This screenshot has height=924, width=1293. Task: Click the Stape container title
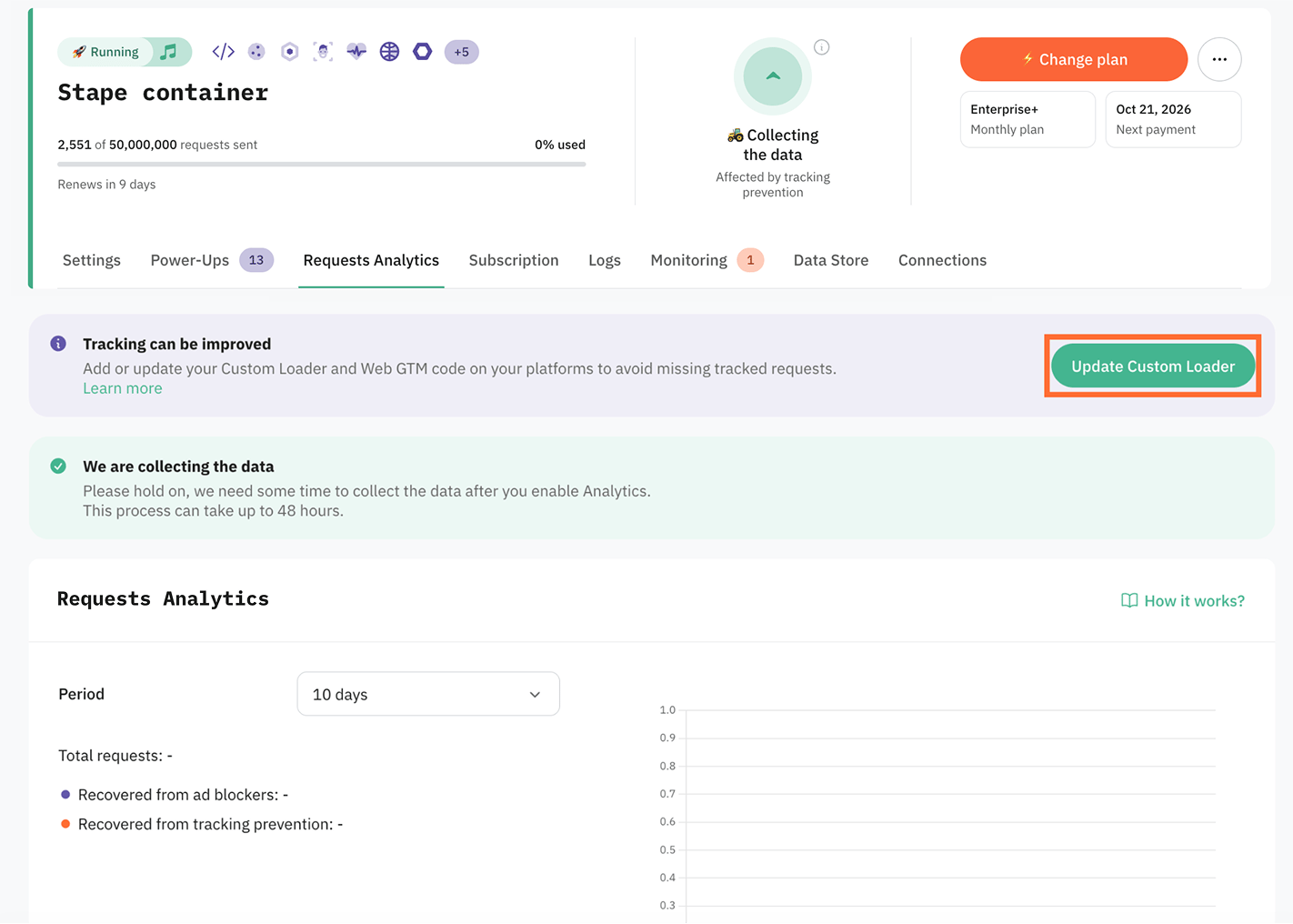pyautogui.click(x=164, y=93)
